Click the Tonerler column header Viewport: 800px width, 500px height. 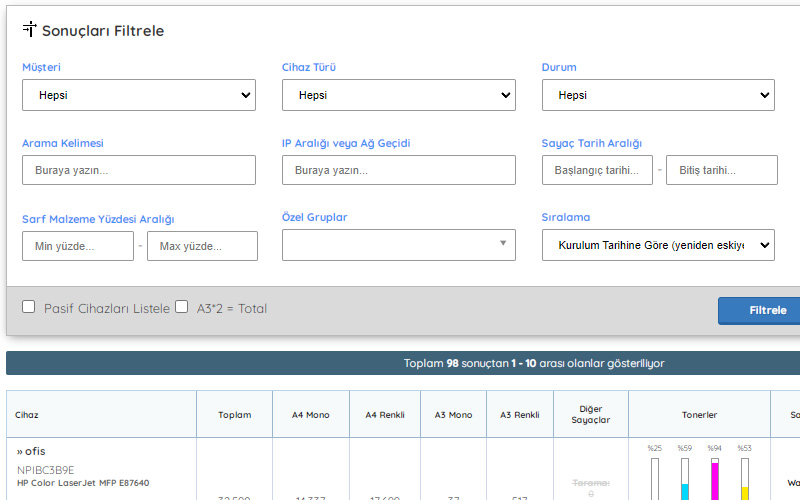699,414
